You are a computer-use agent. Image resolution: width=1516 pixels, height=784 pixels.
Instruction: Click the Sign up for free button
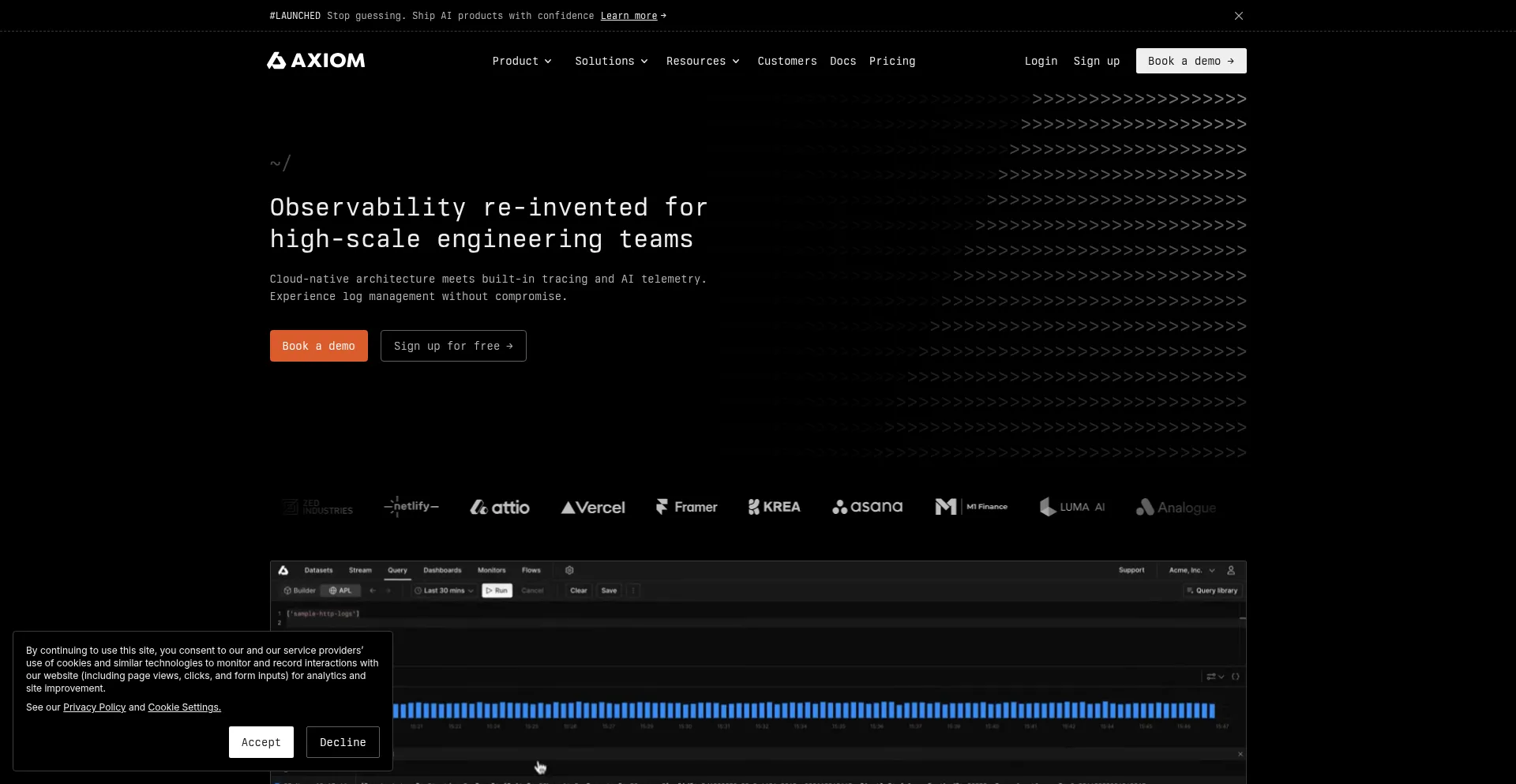(453, 346)
